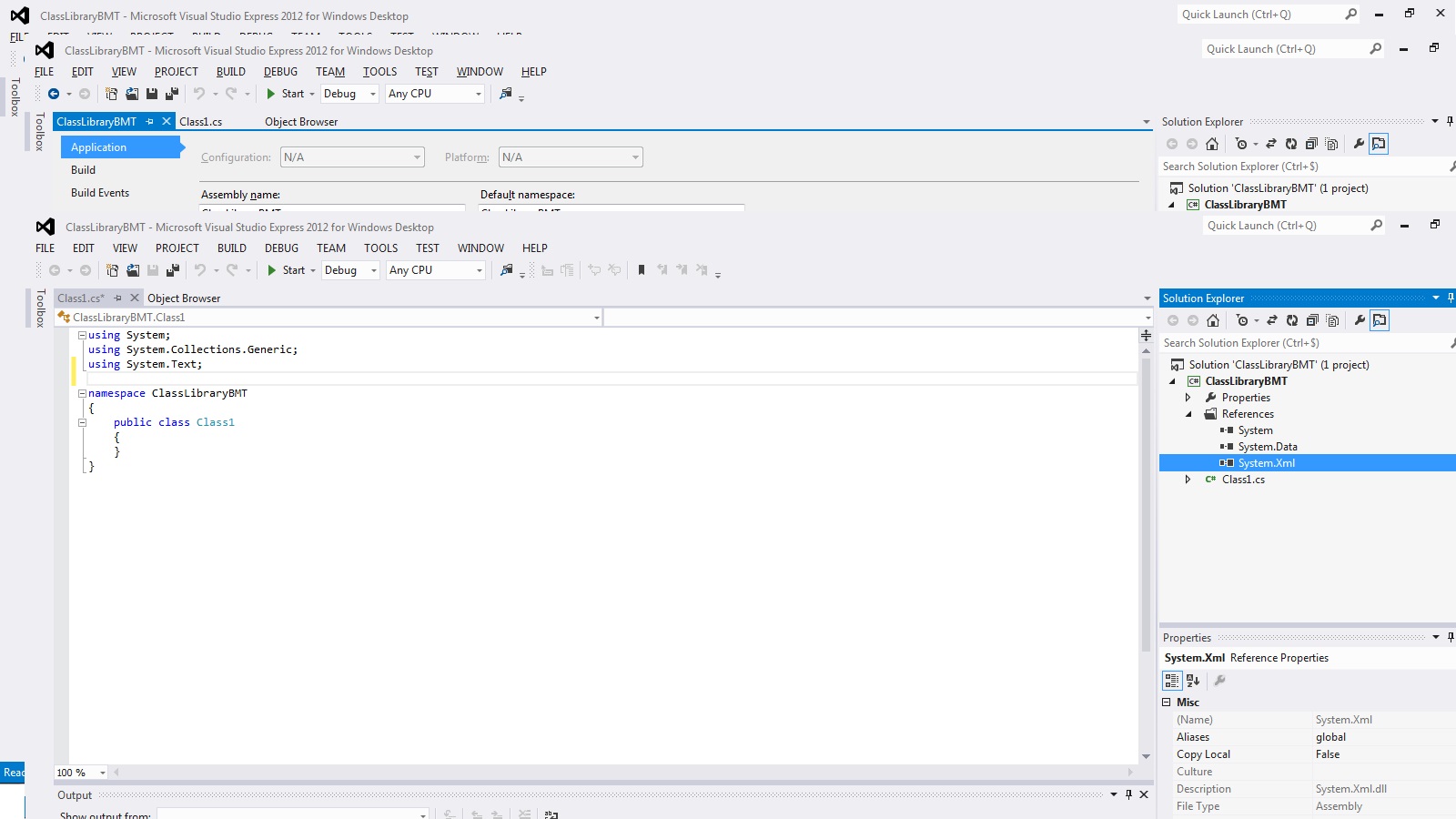Switch to Object Browser tab in front window

tap(184, 298)
